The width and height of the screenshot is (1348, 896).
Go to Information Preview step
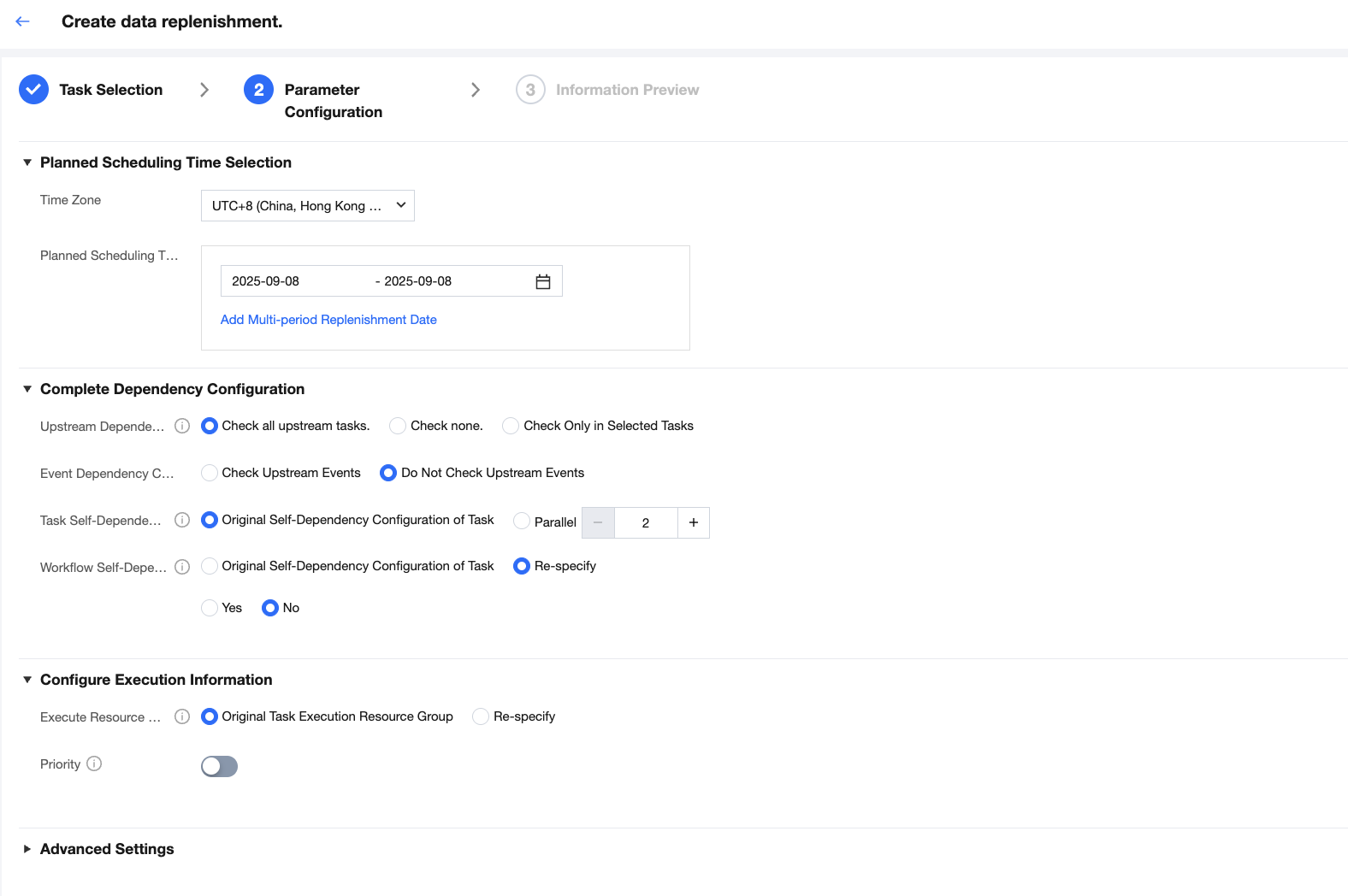(626, 90)
